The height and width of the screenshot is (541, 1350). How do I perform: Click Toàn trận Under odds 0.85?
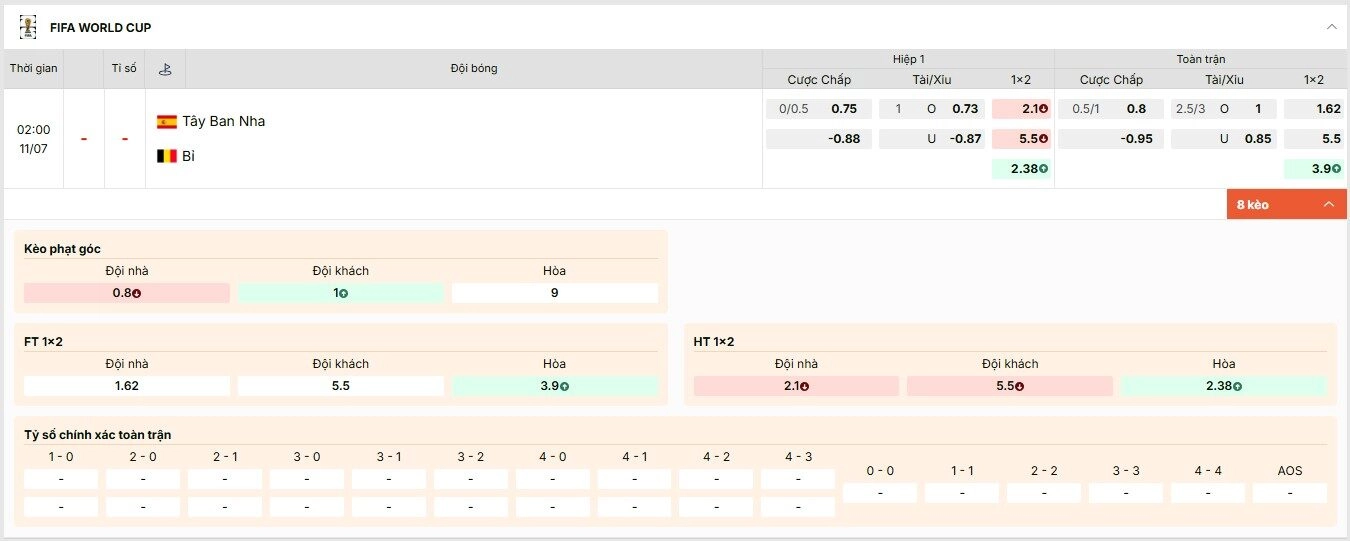pyautogui.click(x=1224, y=139)
